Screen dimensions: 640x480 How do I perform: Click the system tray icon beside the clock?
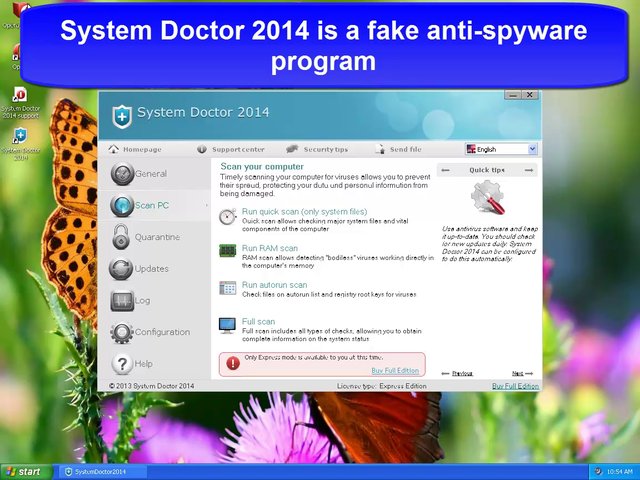pyautogui.click(x=598, y=472)
